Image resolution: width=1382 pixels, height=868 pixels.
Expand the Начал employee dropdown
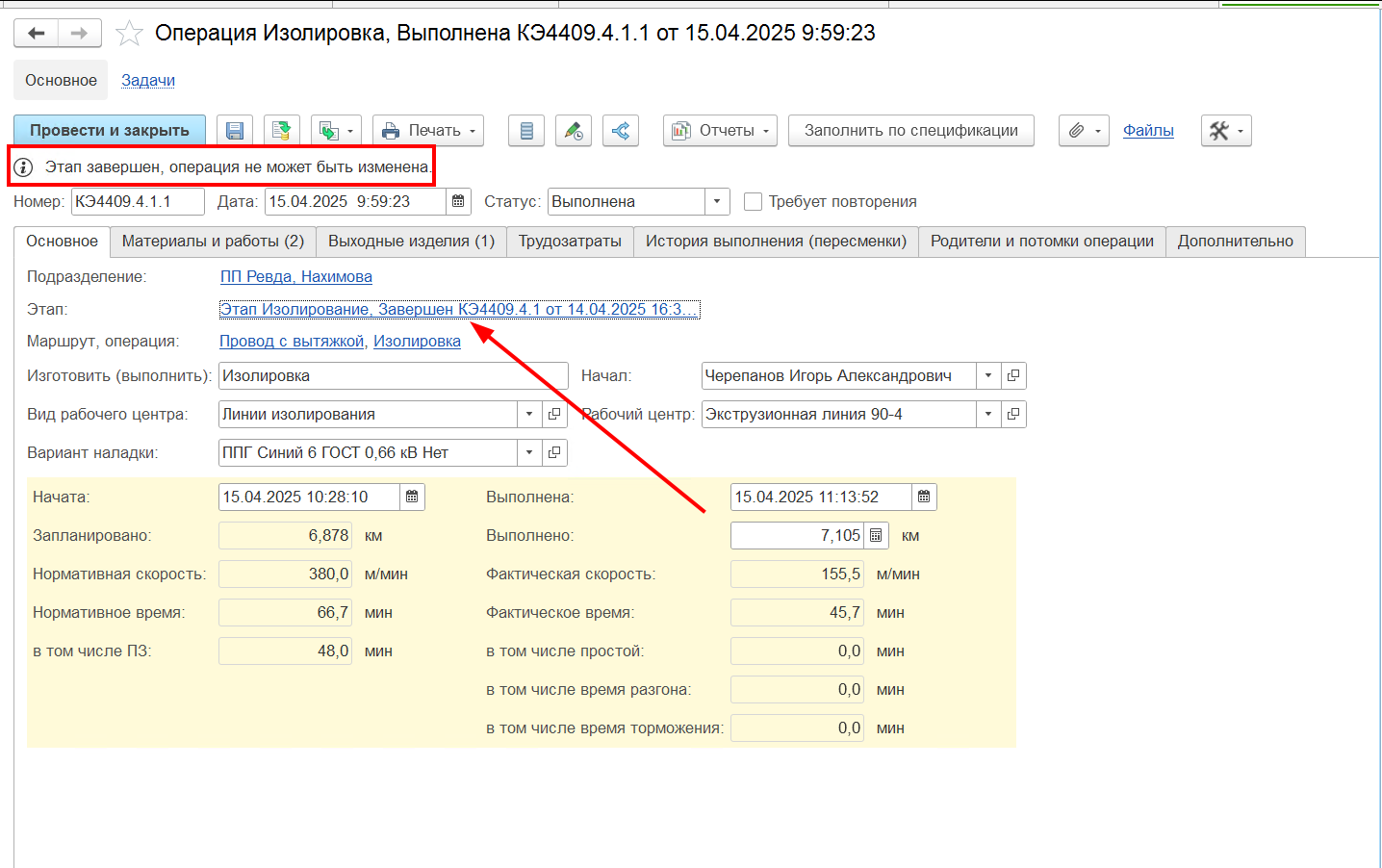click(988, 375)
